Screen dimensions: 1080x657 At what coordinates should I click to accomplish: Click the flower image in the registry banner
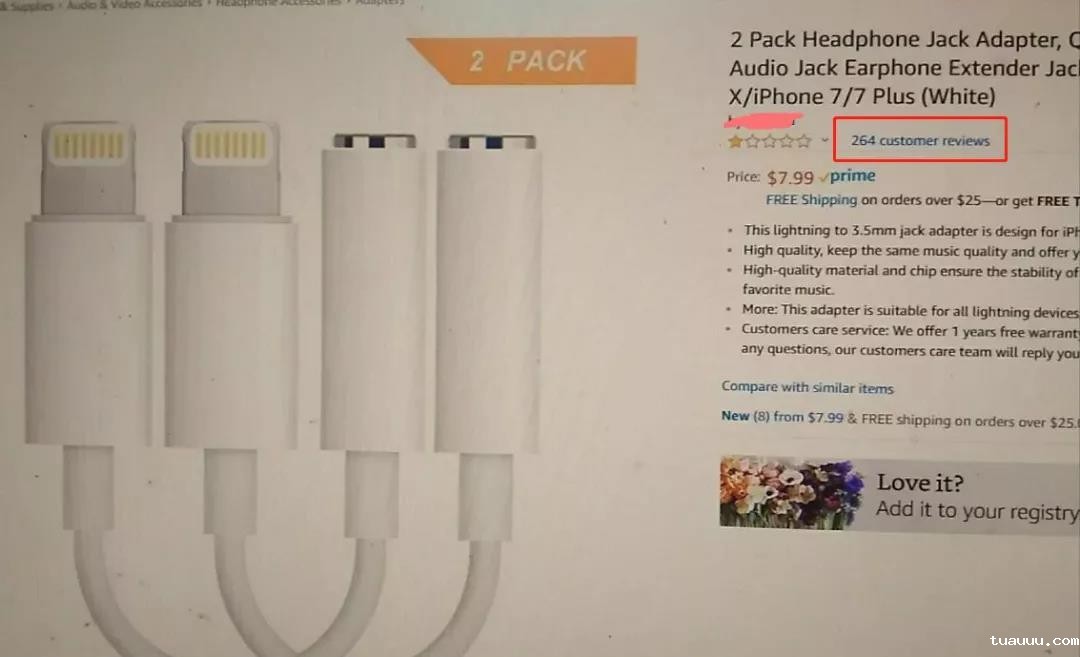click(791, 493)
